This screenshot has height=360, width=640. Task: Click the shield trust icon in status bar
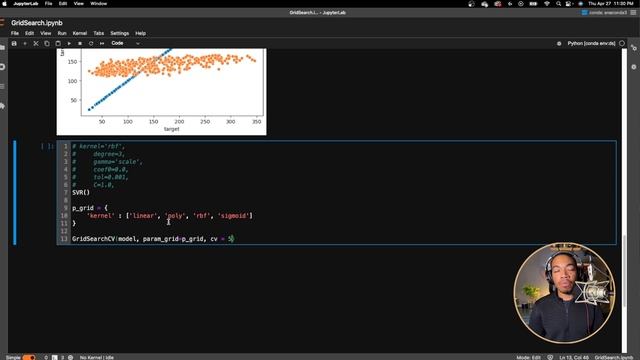coord(550,357)
